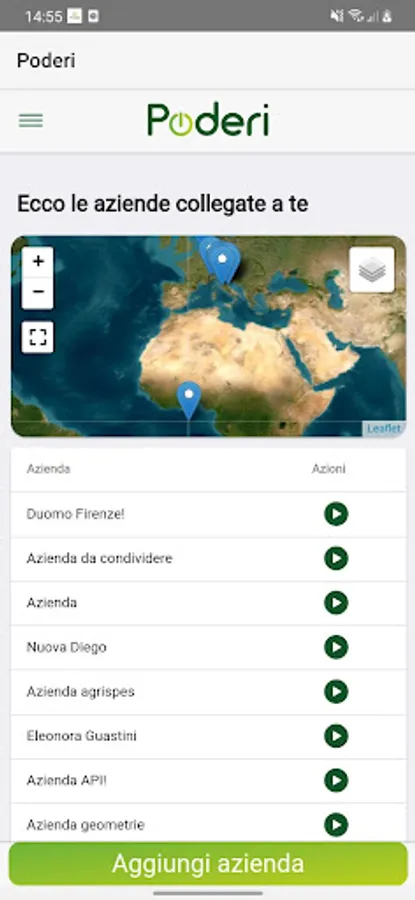
Task: Open Duomo Firenze! with its play icon
Action: [x=336, y=514]
